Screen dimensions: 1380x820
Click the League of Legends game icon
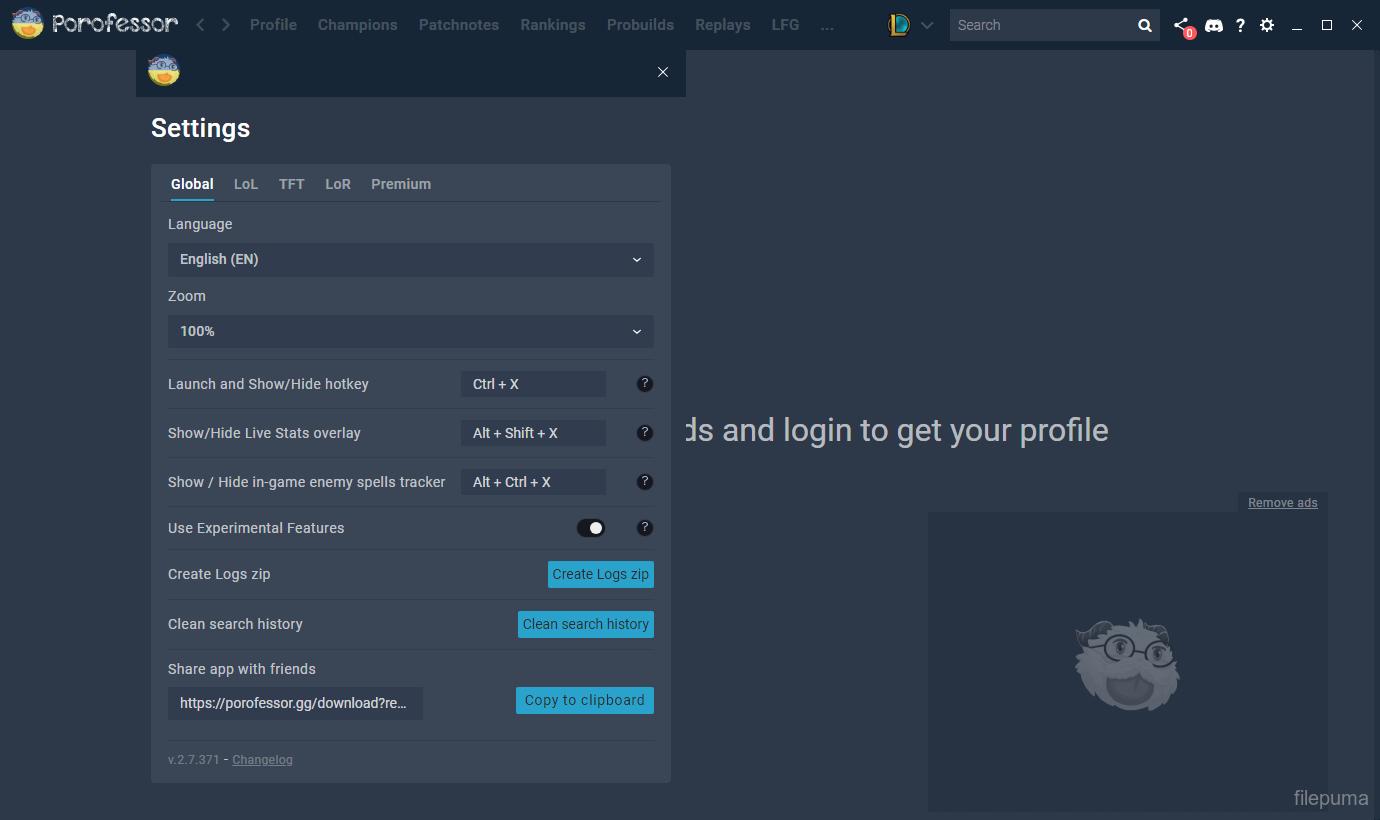pyautogui.click(x=899, y=25)
